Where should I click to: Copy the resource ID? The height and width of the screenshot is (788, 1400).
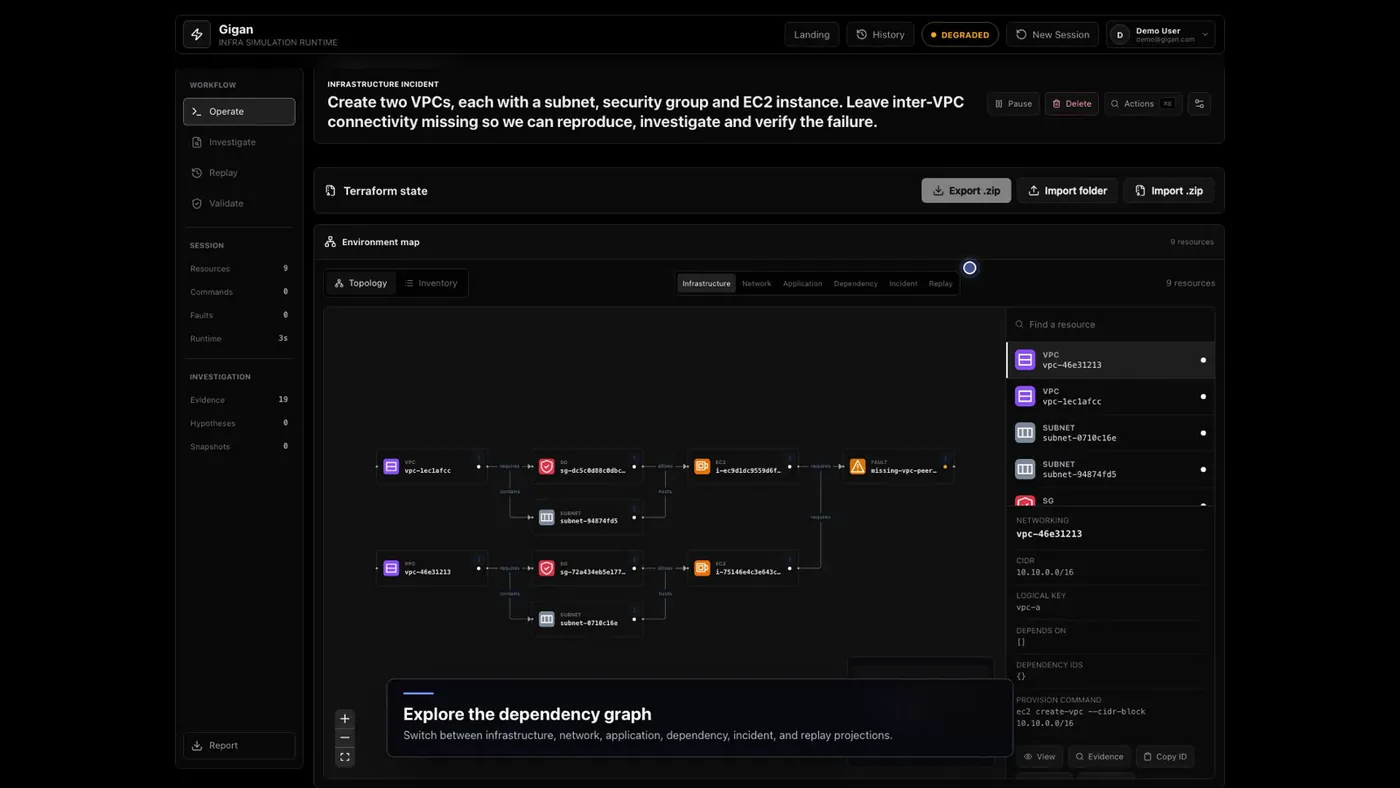(x=1165, y=756)
